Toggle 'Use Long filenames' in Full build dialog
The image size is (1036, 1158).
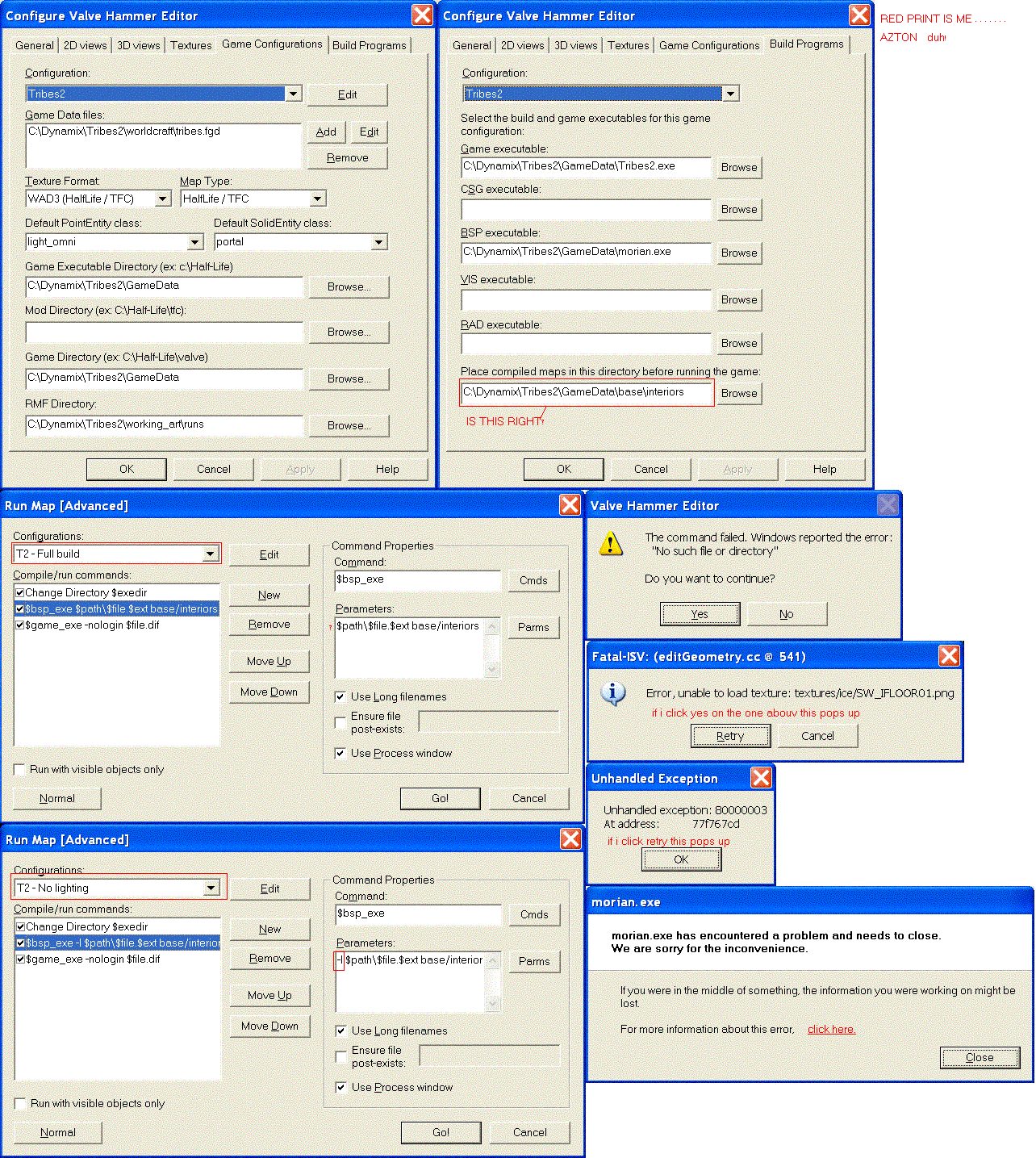pos(340,696)
